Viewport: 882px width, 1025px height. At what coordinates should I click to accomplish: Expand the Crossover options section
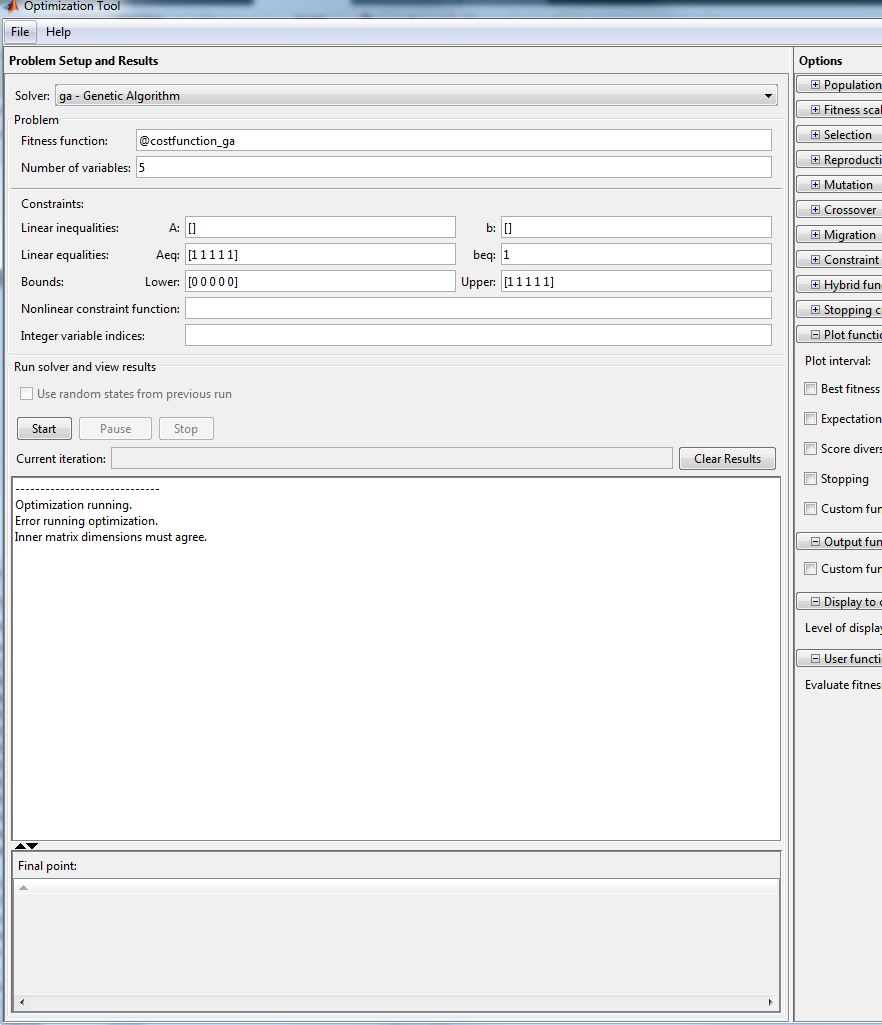click(816, 210)
